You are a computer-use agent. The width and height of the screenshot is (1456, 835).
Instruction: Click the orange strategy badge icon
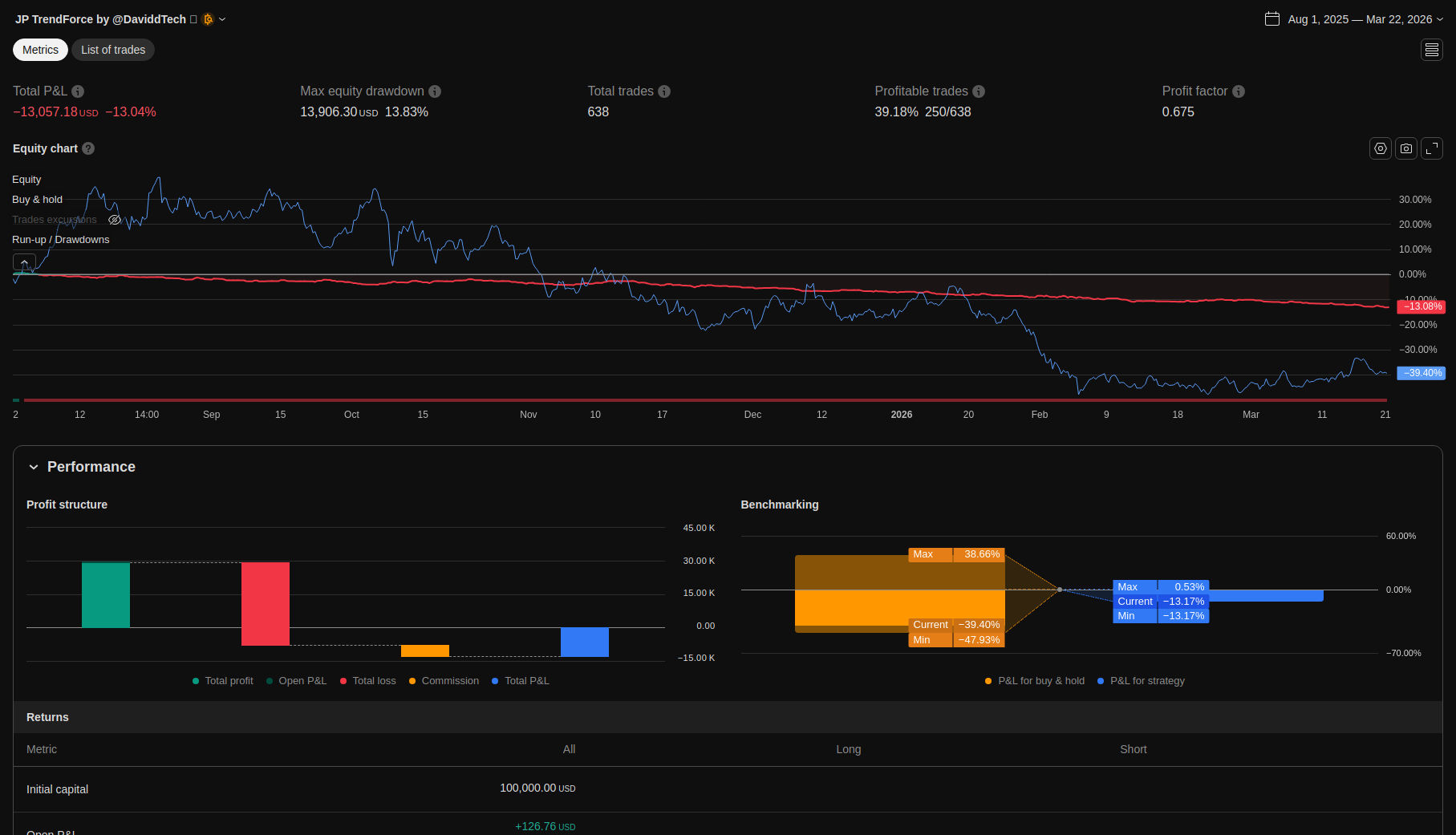tap(208, 19)
